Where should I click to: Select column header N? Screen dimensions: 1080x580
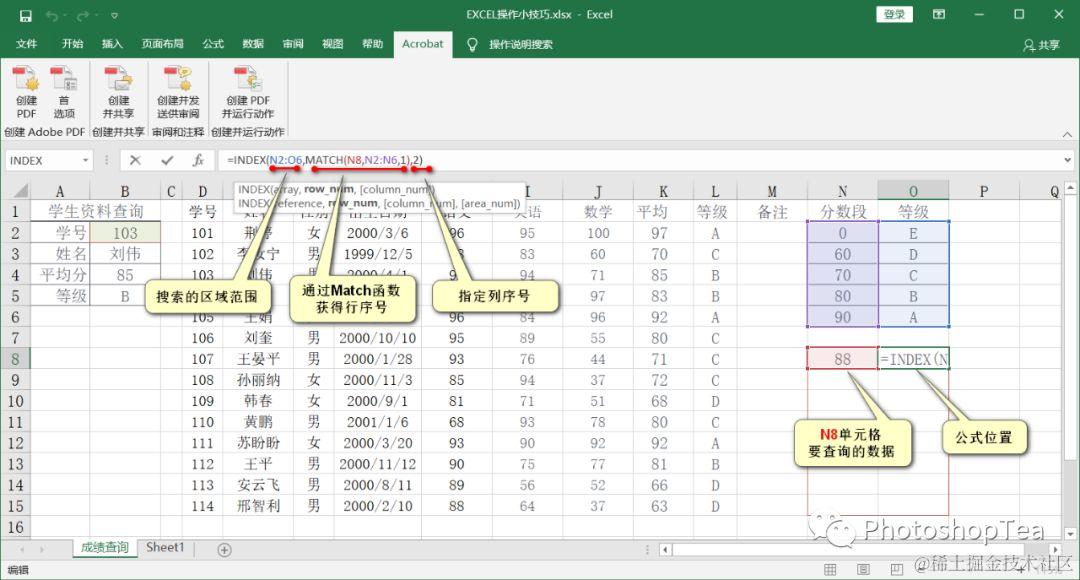point(842,191)
